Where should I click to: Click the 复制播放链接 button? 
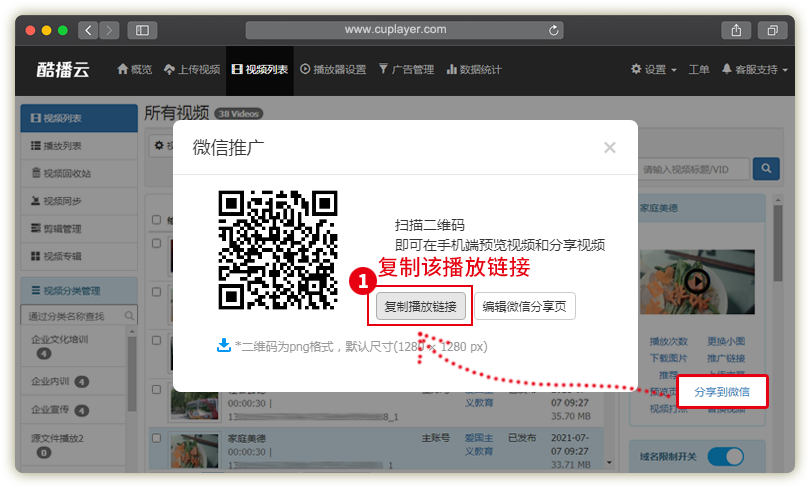tap(420, 306)
